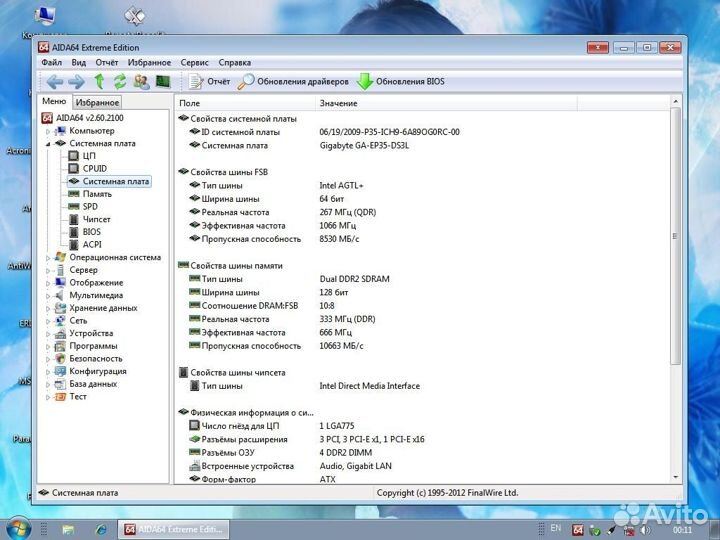Switch to the Меню tab
720x540 pixels.
(x=54, y=101)
